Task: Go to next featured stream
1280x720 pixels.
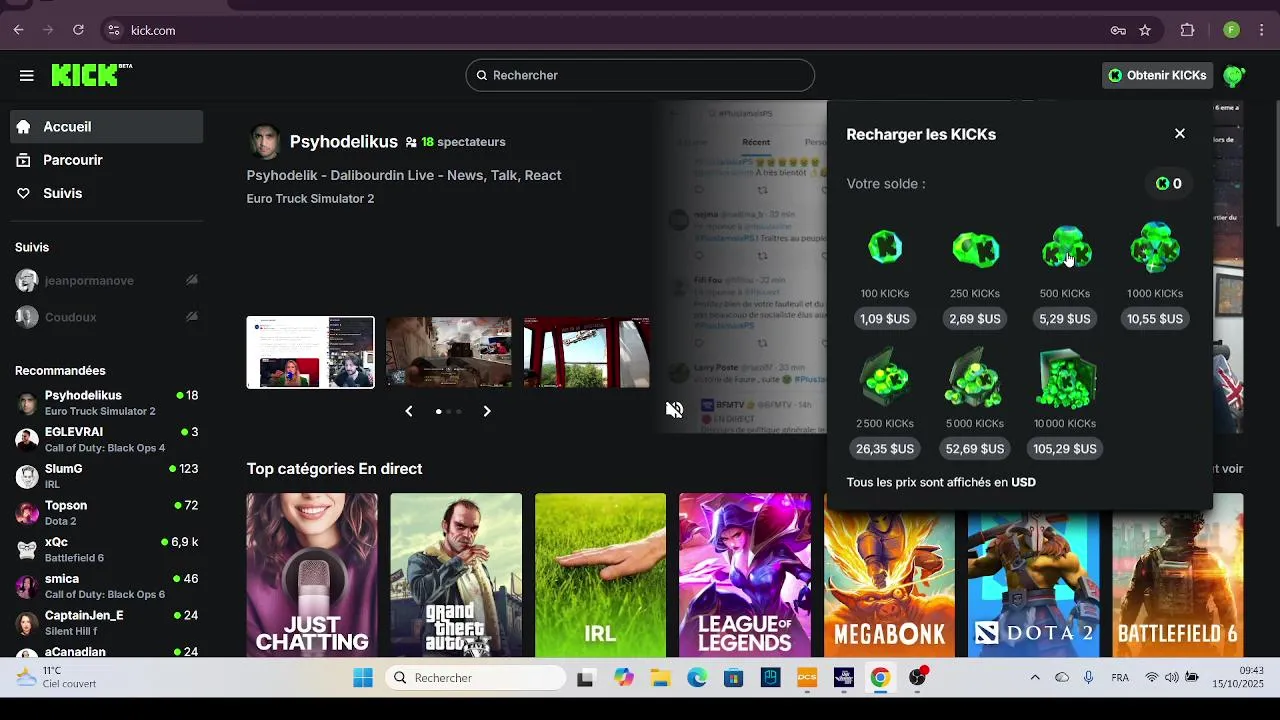Action: pos(487,411)
